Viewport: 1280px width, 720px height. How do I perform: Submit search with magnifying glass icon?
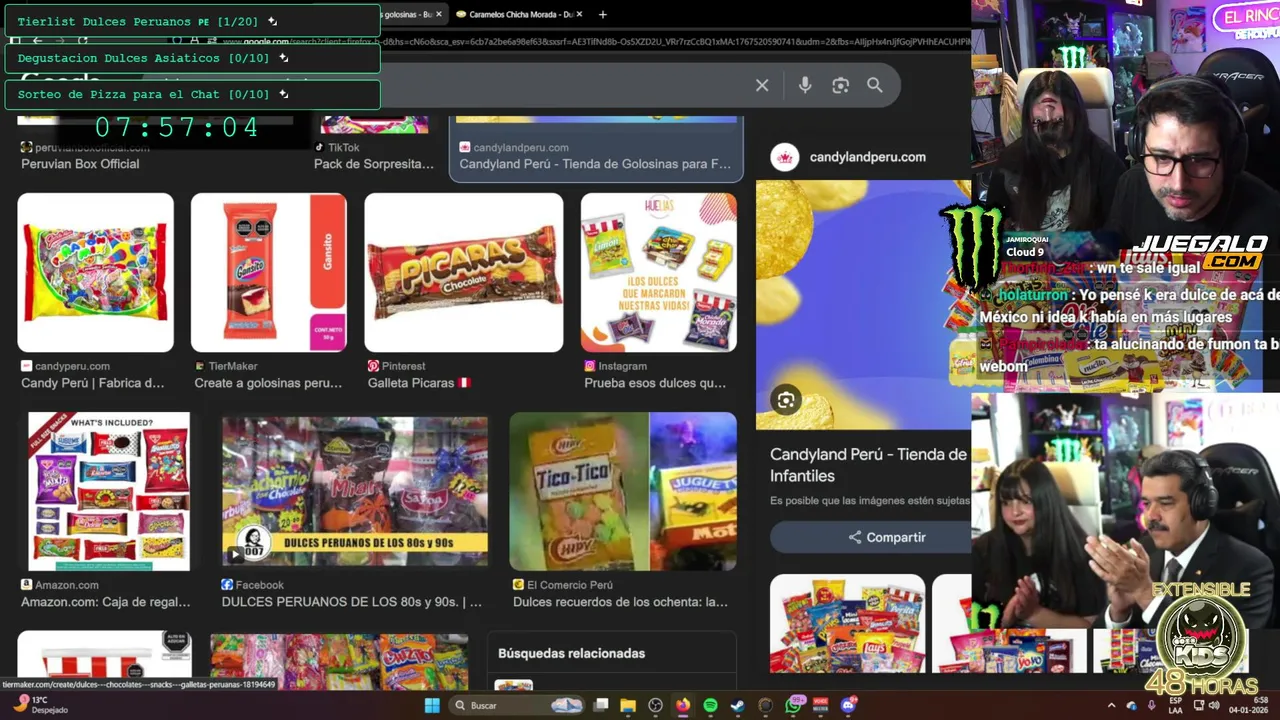pyautogui.click(x=875, y=85)
